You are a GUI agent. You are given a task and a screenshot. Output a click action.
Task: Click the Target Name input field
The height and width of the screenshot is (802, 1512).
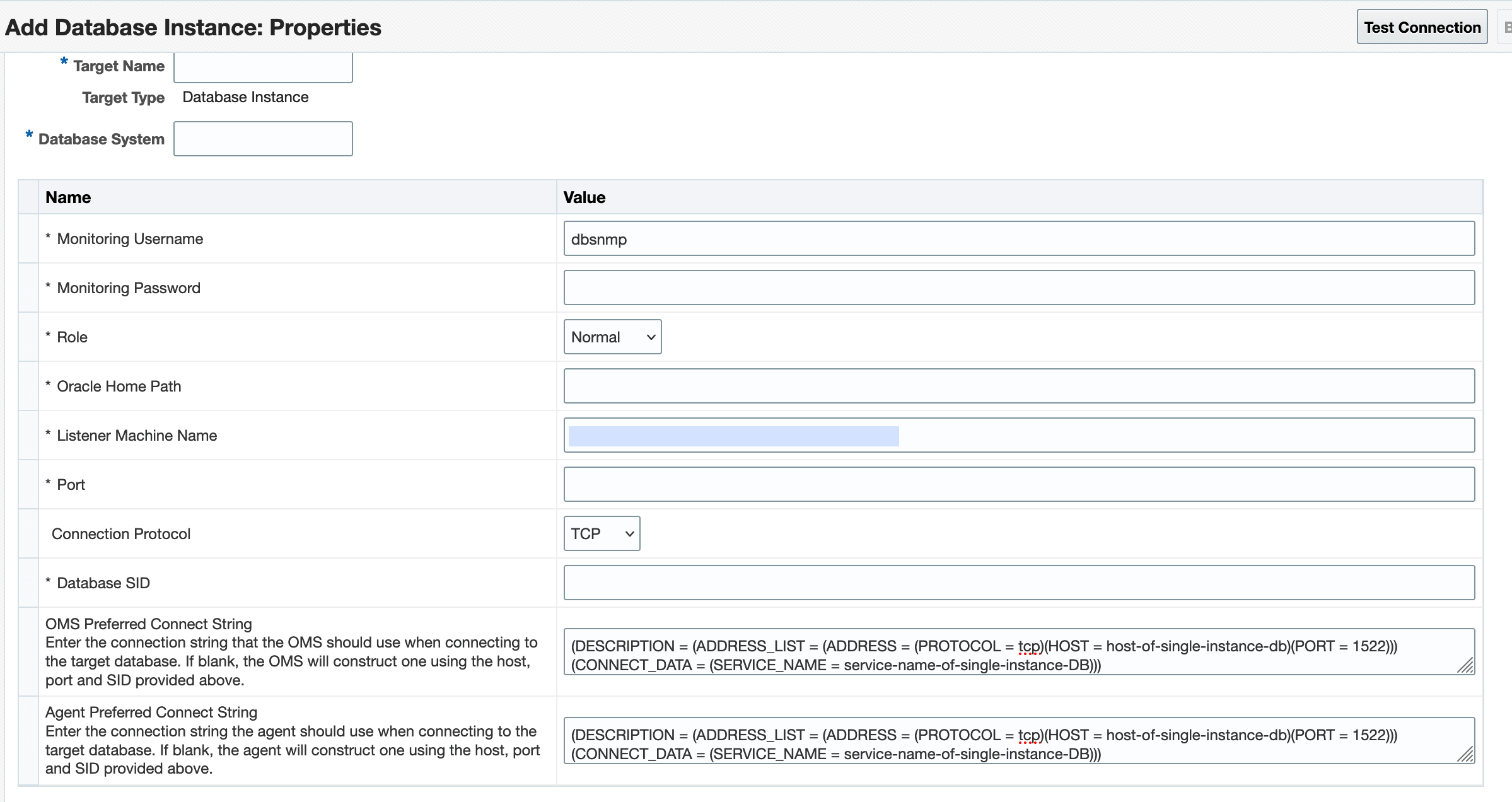[x=263, y=67]
